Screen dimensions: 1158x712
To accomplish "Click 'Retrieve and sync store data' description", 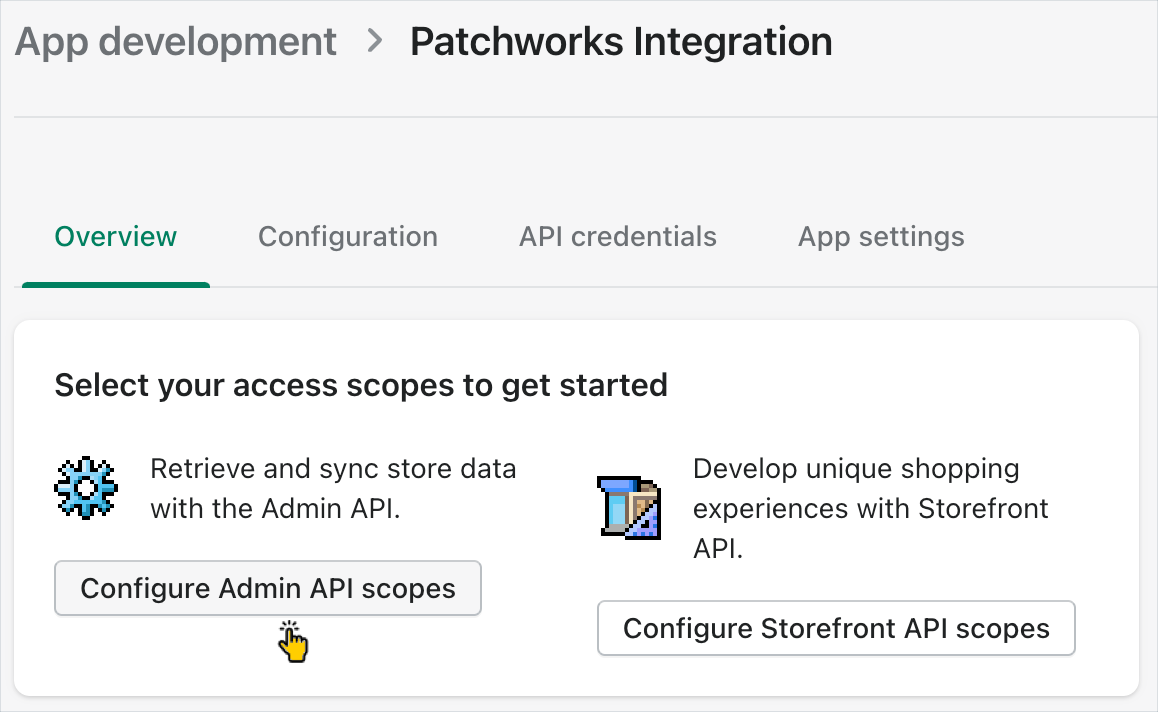I will pos(333,469).
